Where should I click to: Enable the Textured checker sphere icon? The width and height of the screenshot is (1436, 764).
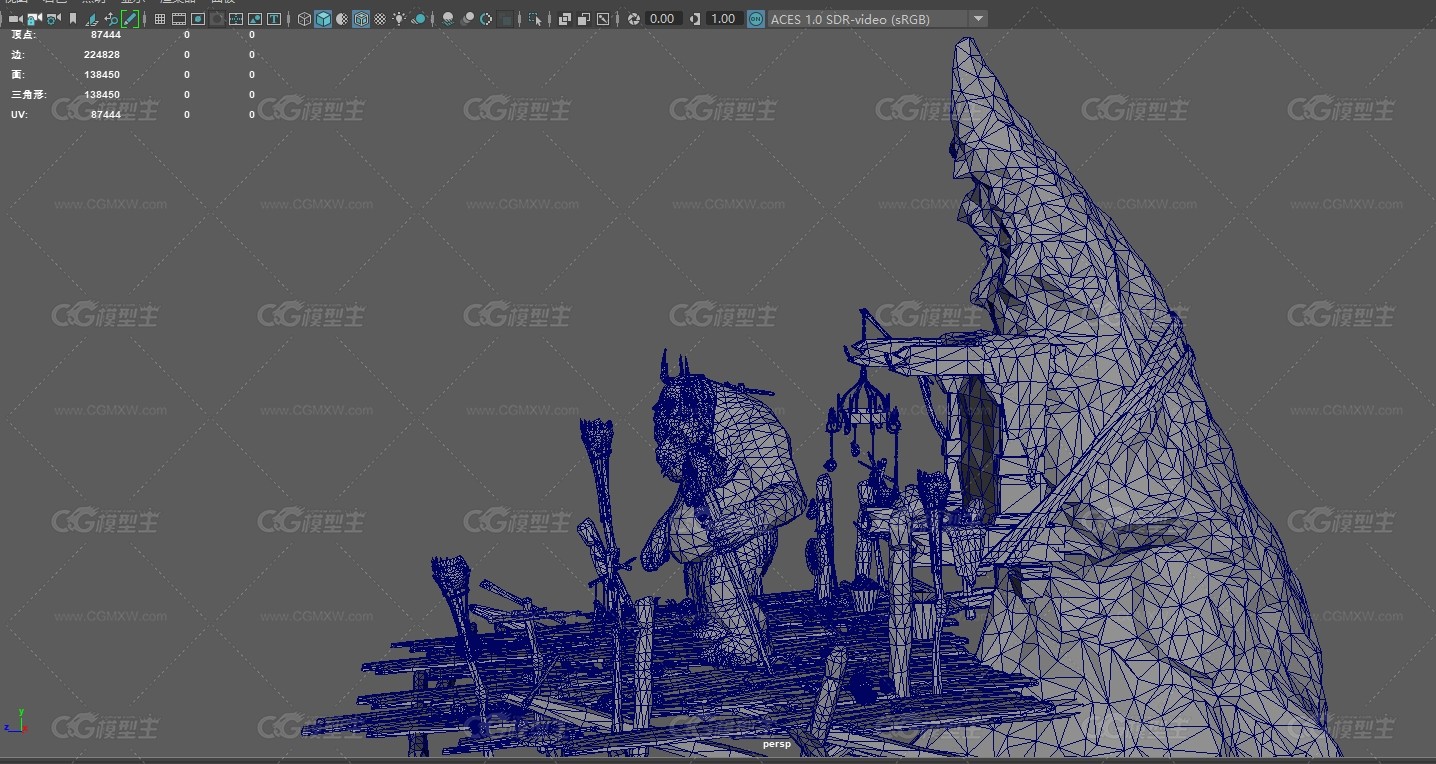coord(380,19)
